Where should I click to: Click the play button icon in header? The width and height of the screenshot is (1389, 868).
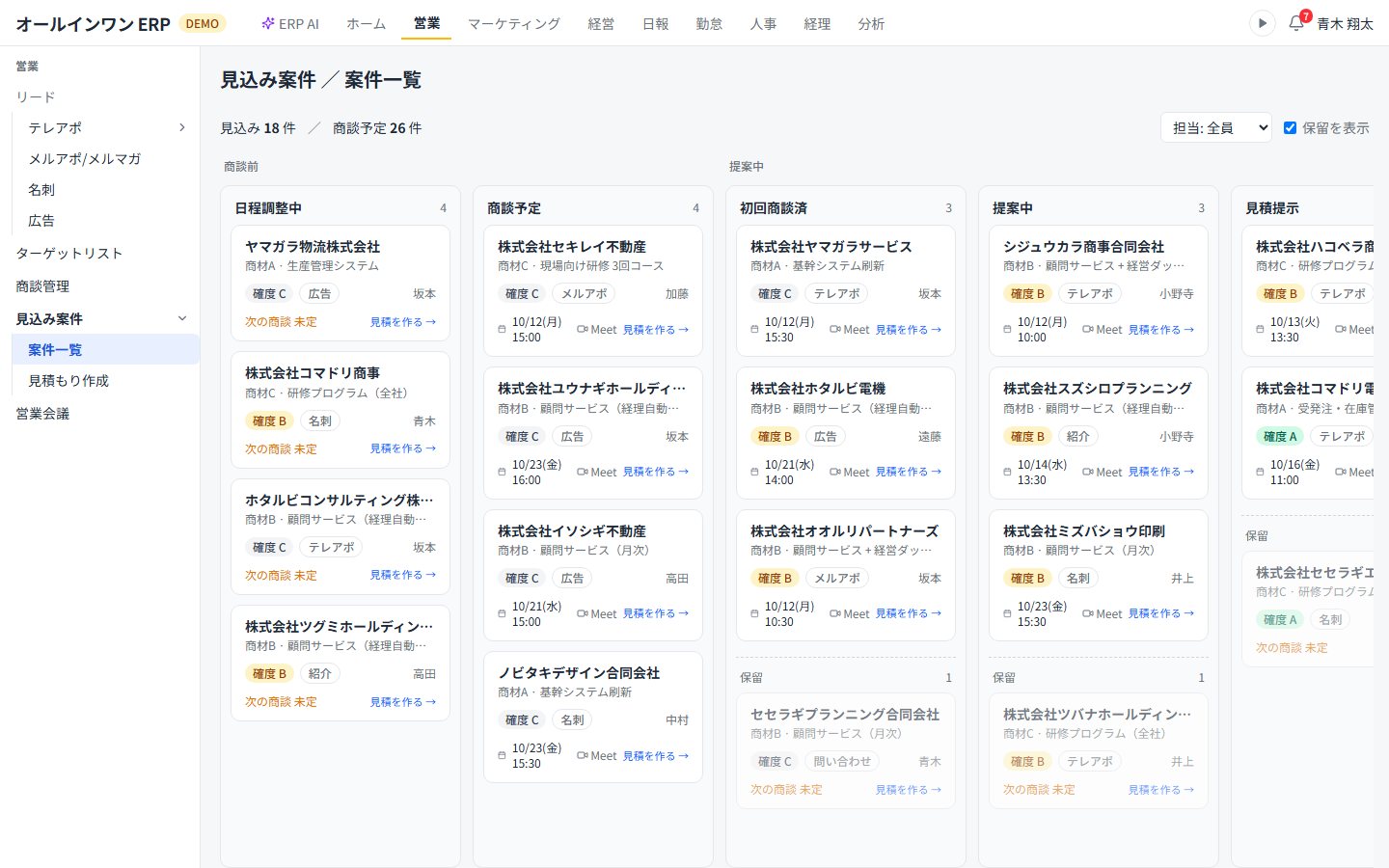click(x=1262, y=23)
